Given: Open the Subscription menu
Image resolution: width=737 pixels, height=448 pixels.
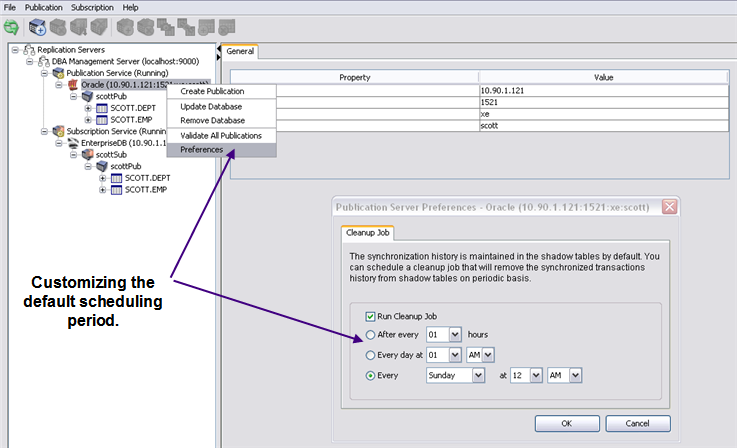Looking at the screenshot, I should point(92,8).
